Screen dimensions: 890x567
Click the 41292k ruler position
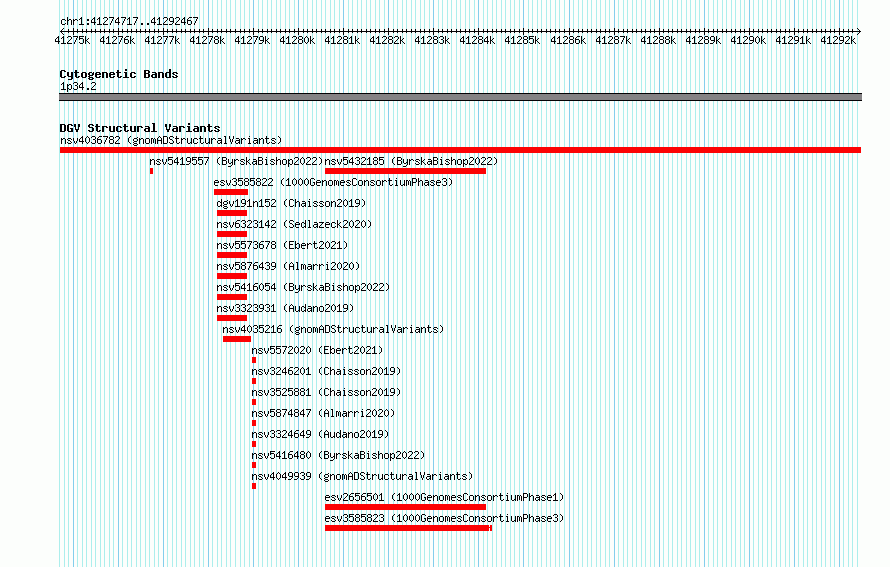(838, 40)
